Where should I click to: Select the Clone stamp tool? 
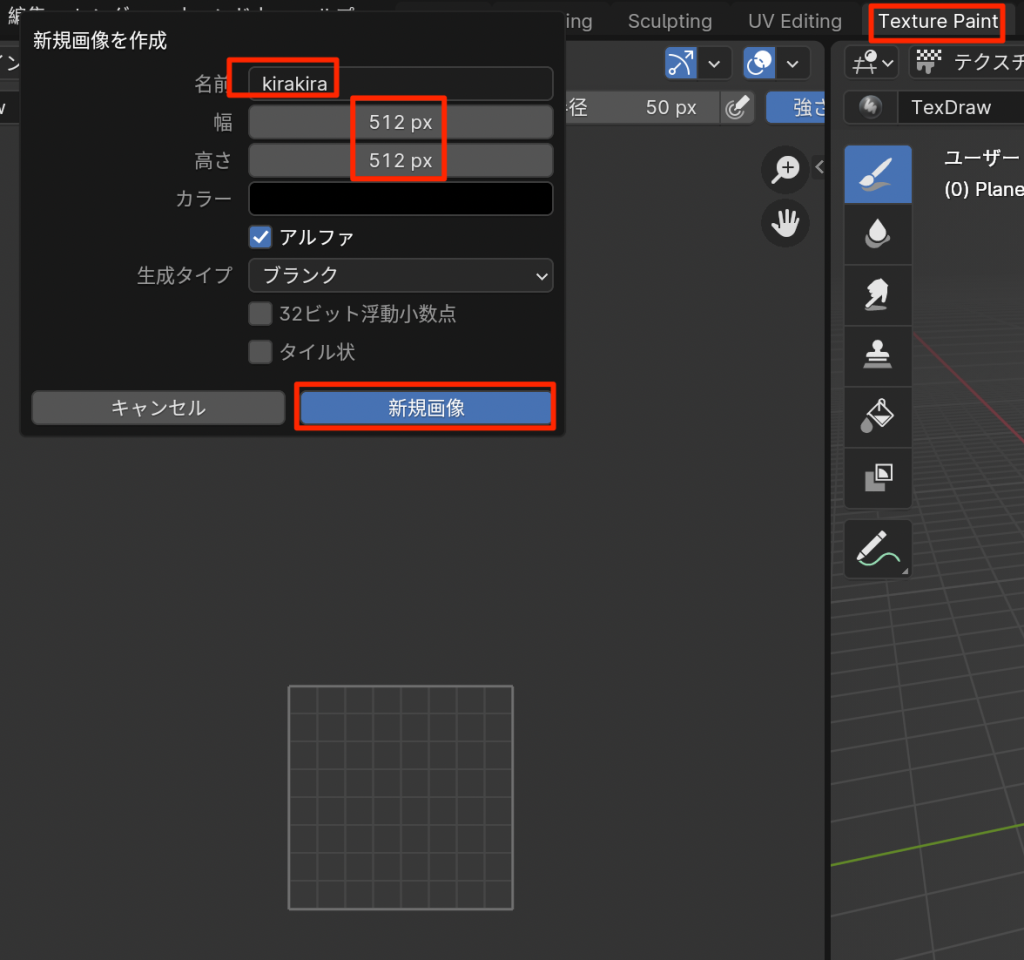tap(877, 356)
